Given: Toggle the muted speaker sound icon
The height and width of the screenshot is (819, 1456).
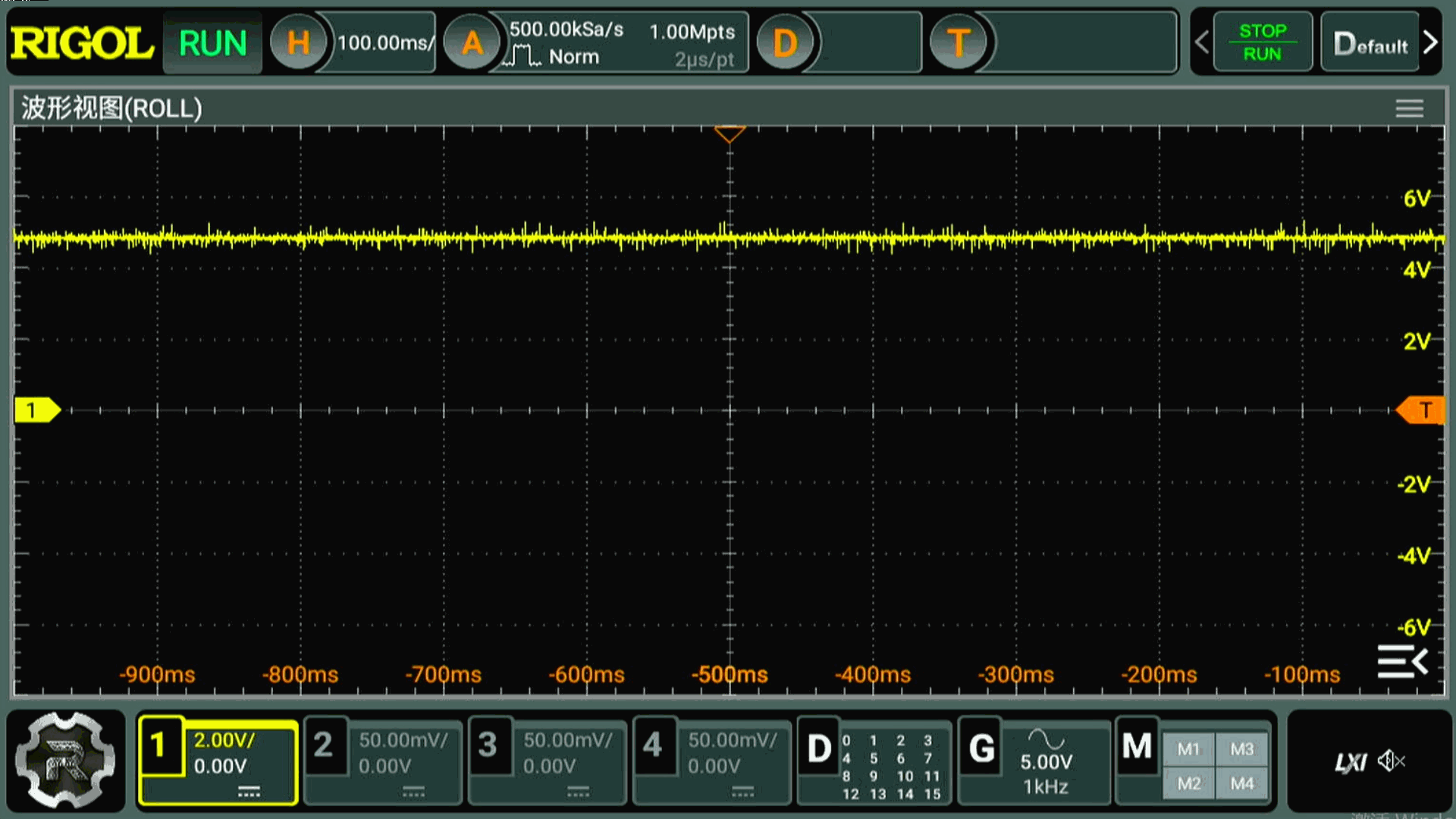Looking at the screenshot, I should coord(1391,761).
